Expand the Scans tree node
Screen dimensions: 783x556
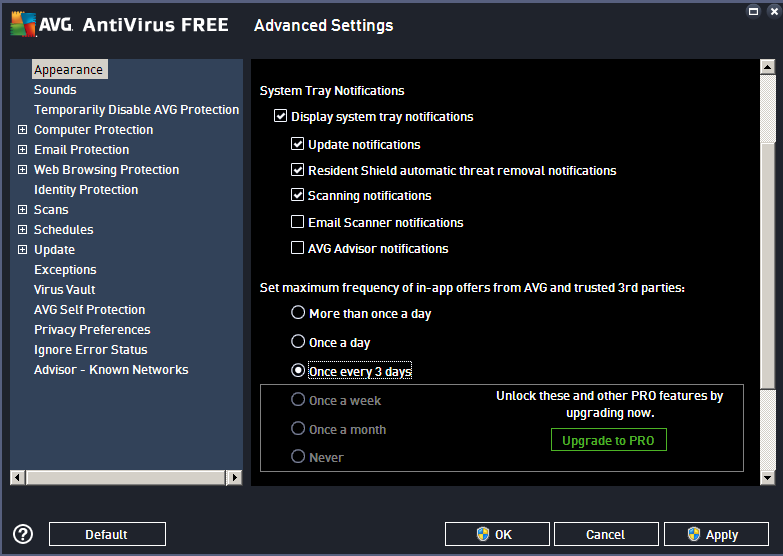tap(22, 210)
